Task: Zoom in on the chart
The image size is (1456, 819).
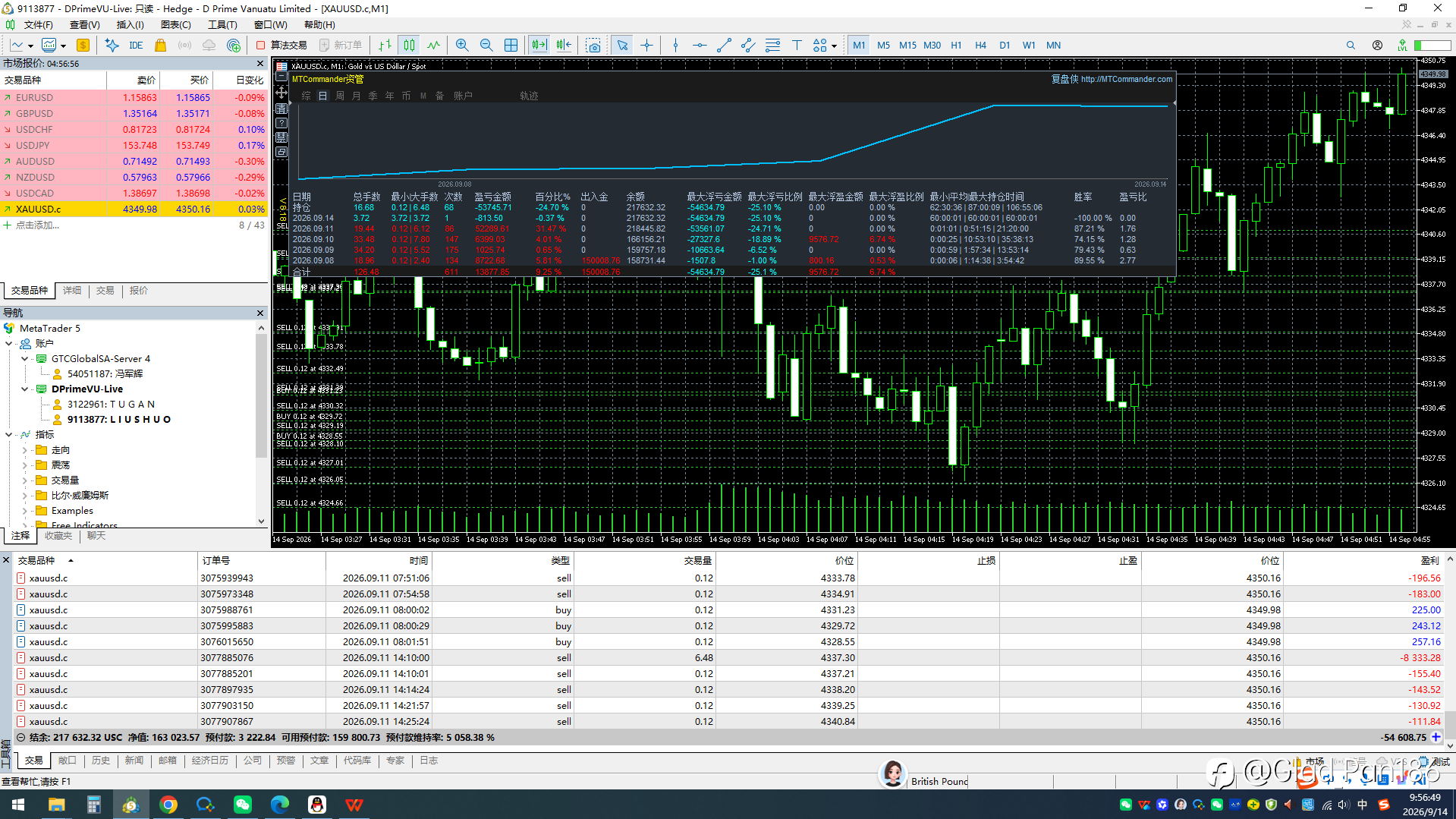Action: [x=462, y=46]
